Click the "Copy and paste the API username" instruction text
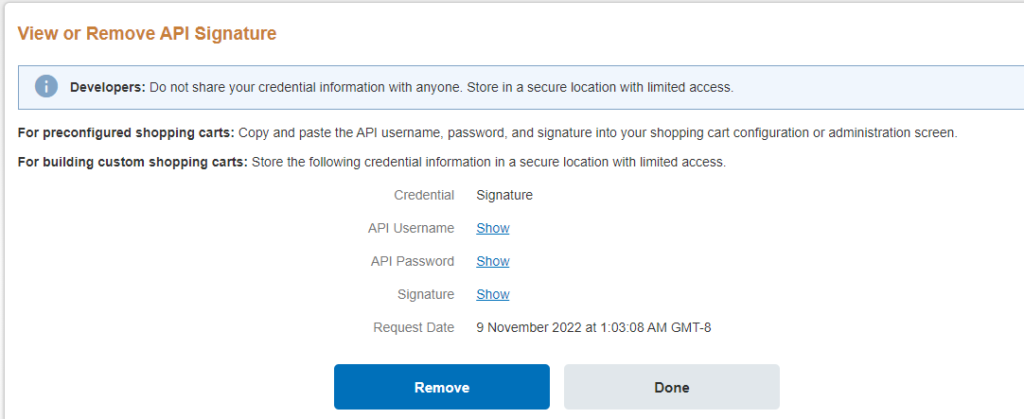The image size is (1024, 419). click(597, 134)
